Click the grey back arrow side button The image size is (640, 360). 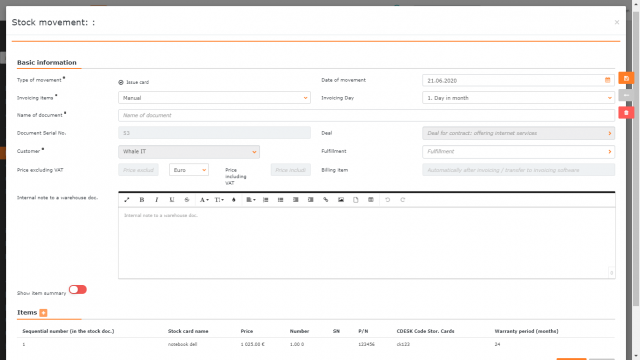pyautogui.click(x=626, y=95)
